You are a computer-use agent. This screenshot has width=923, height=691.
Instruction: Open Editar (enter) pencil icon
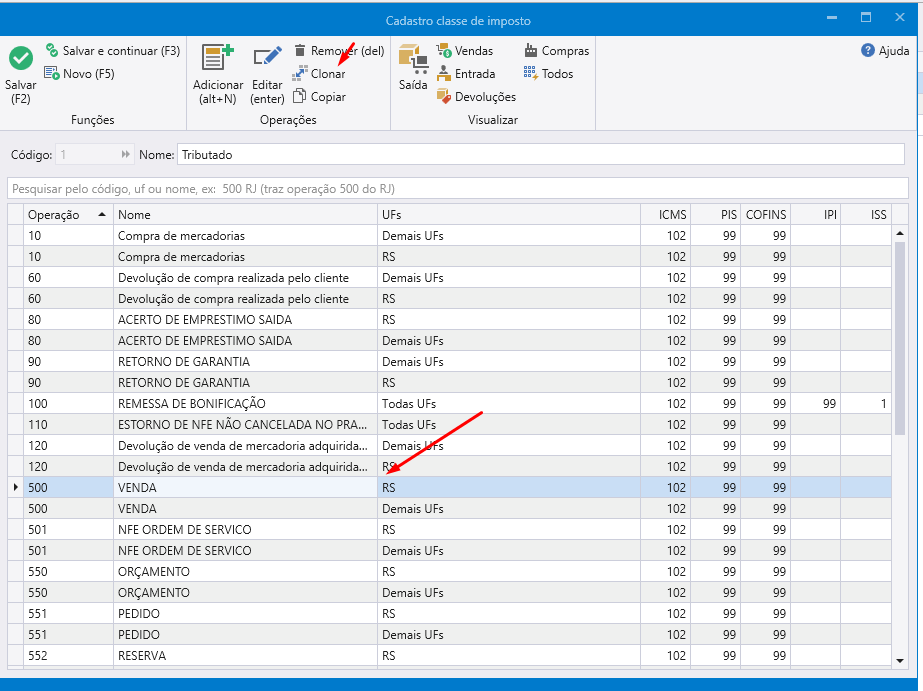[267, 59]
